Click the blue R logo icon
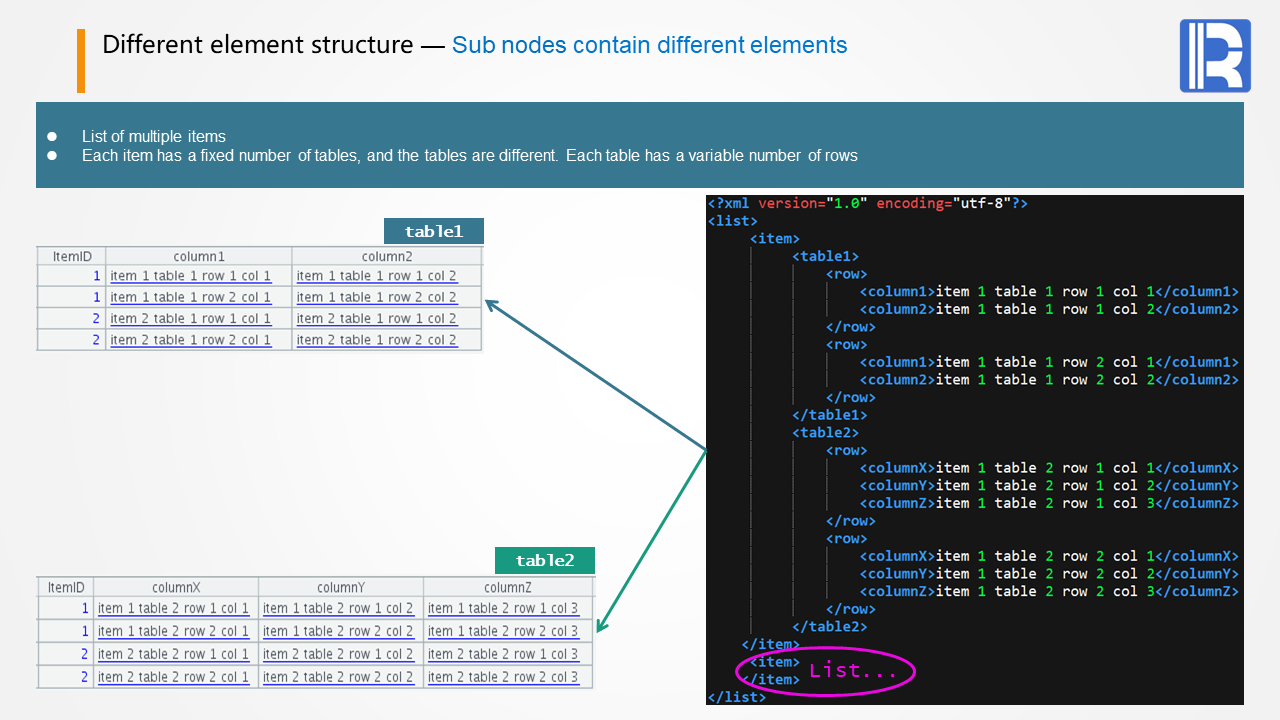Screen dimensions: 1280x720 coord(1215,56)
